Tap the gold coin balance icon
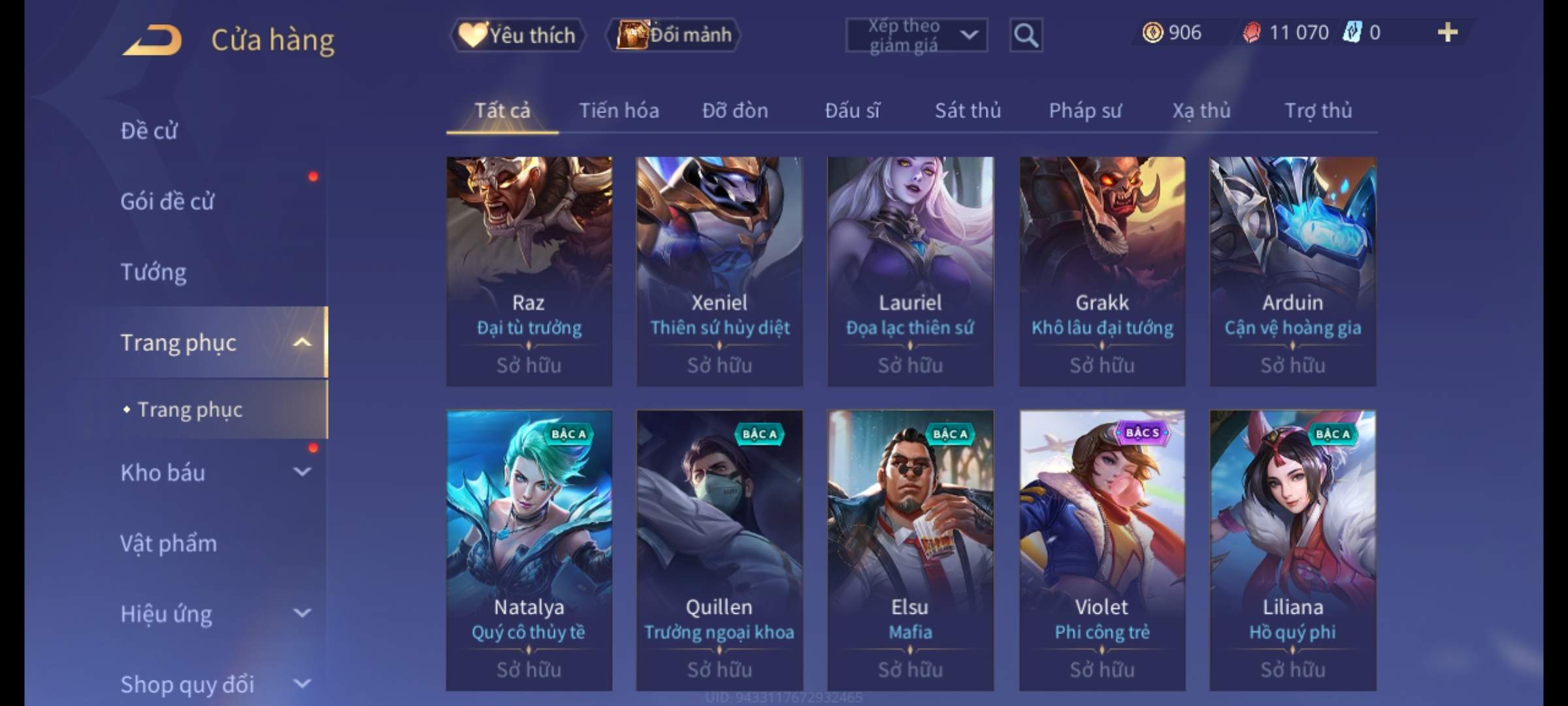This screenshot has width=1568, height=706. [1152, 32]
